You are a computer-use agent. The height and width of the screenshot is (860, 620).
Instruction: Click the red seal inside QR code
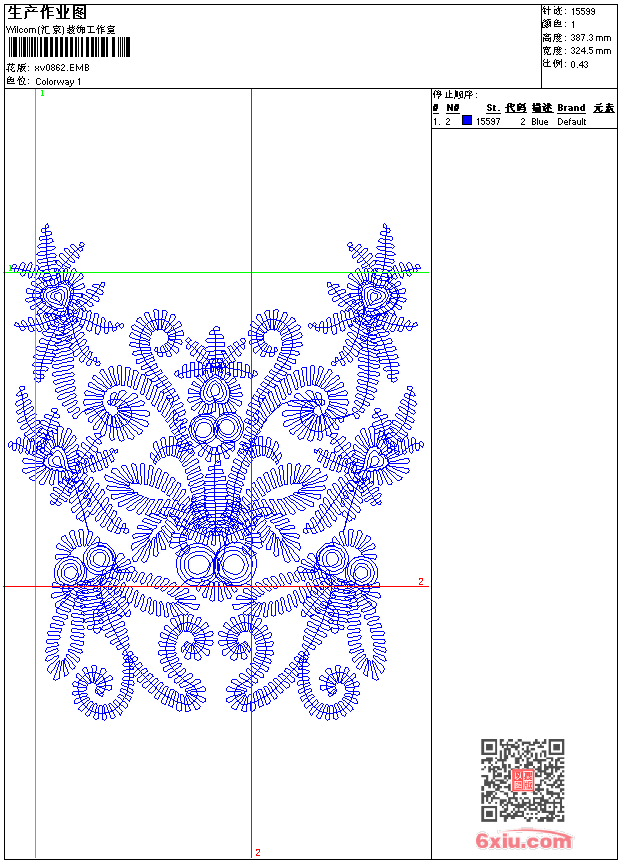coord(522,781)
